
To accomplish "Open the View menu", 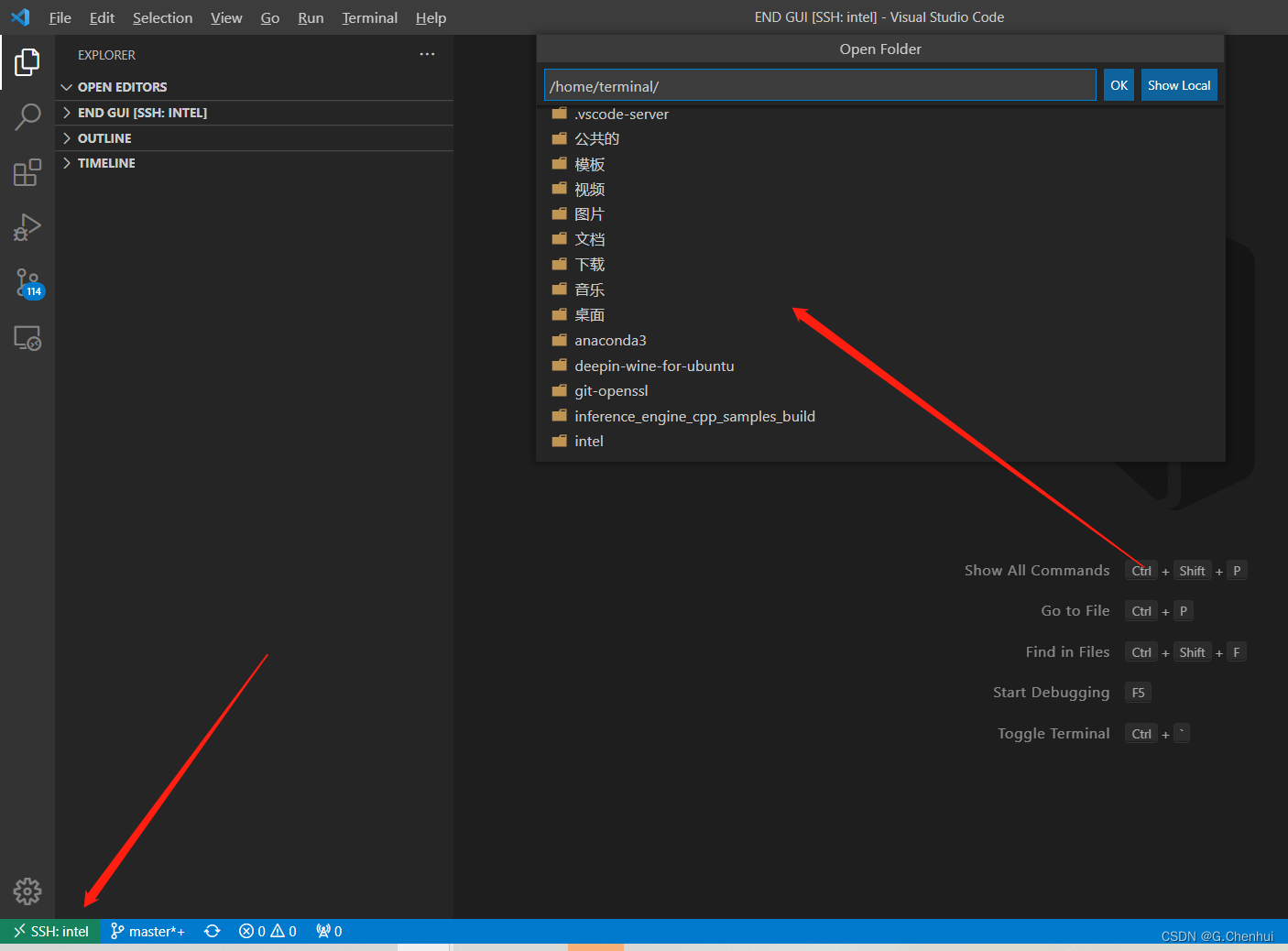I will point(226,17).
